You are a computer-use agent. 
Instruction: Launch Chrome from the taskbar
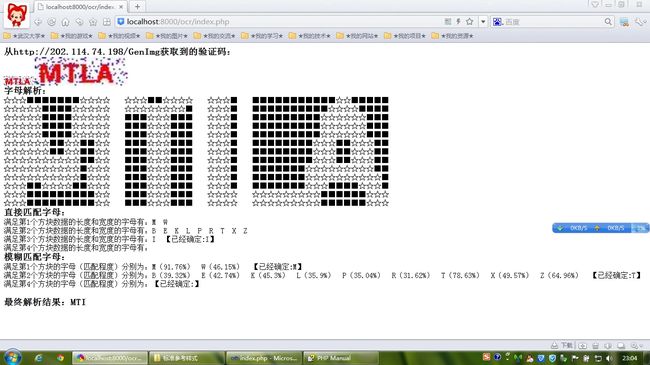tap(61, 358)
